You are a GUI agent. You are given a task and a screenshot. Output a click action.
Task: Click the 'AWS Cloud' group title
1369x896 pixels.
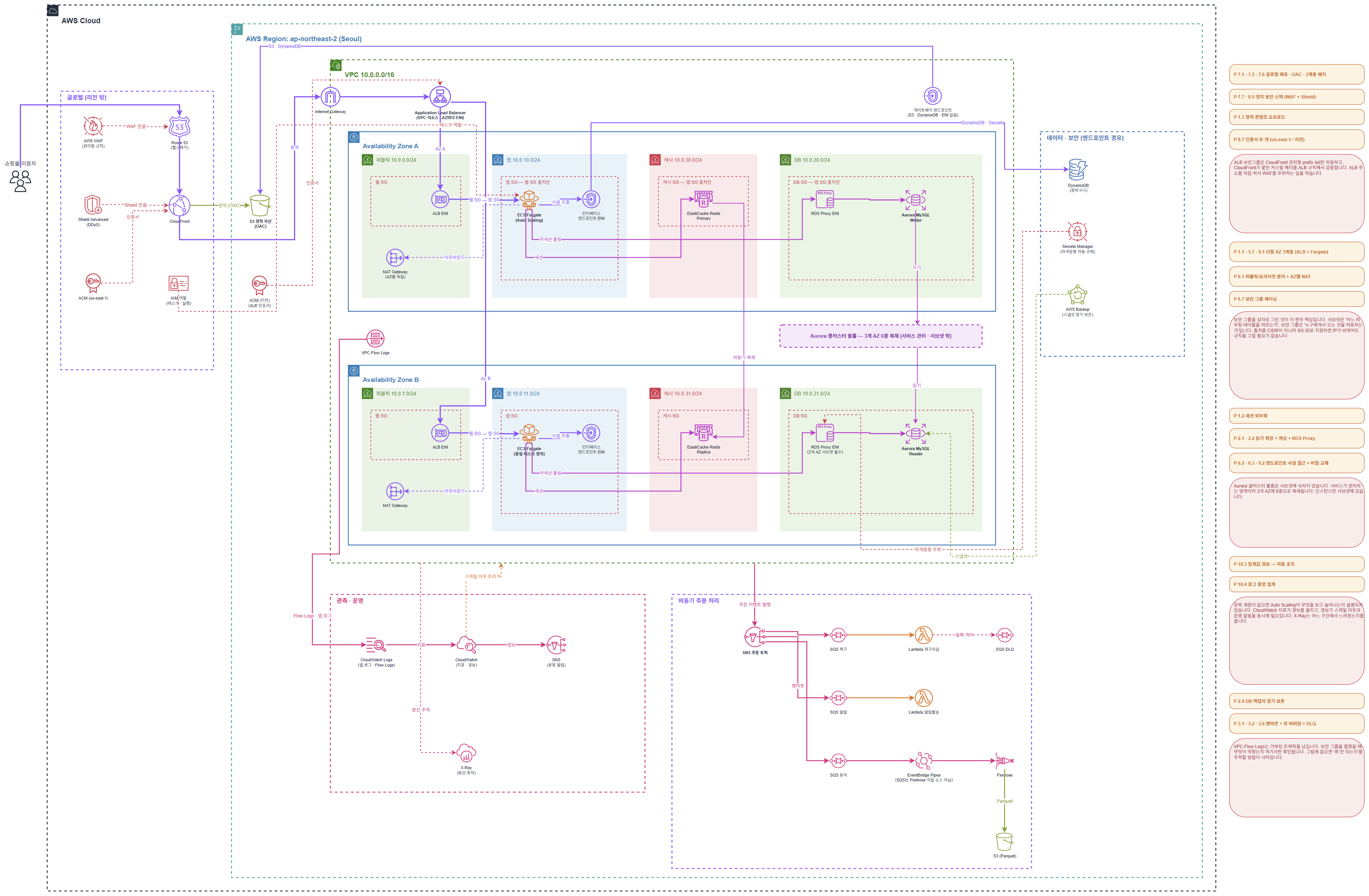click(81, 21)
